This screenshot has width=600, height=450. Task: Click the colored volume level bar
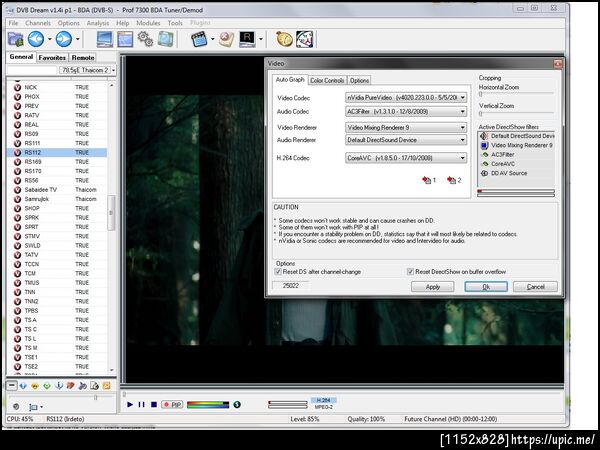pyautogui.click(x=208, y=404)
